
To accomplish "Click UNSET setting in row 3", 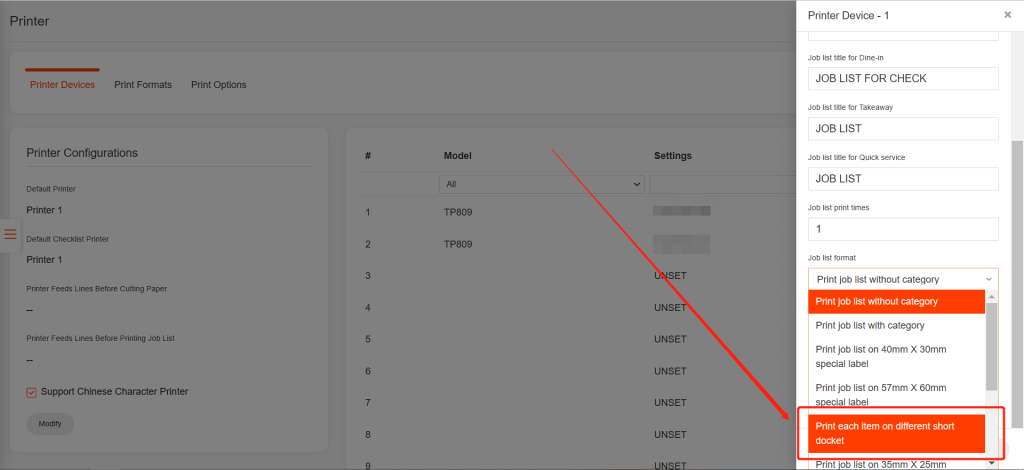I will coord(670,276).
